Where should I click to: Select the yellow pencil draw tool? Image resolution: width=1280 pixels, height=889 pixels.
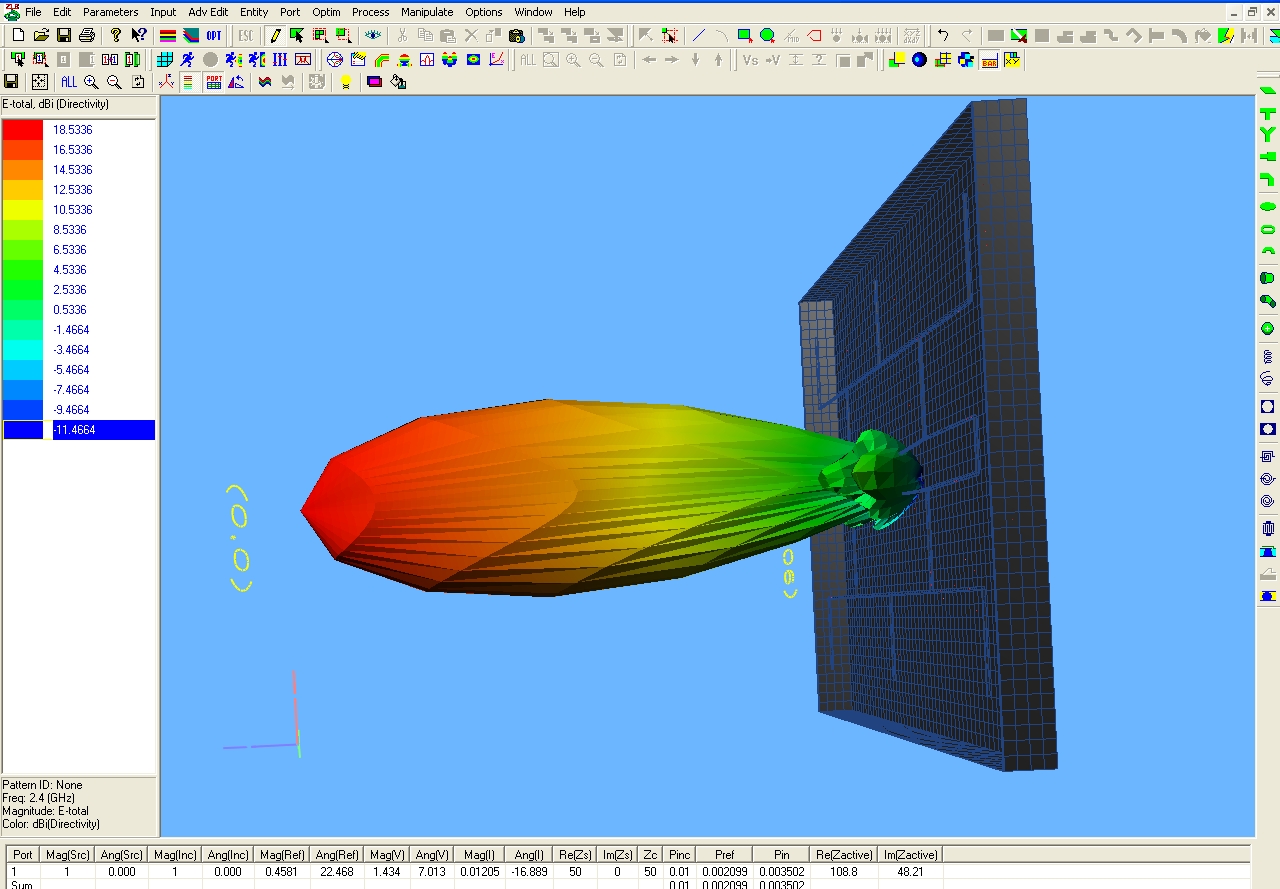[x=275, y=35]
